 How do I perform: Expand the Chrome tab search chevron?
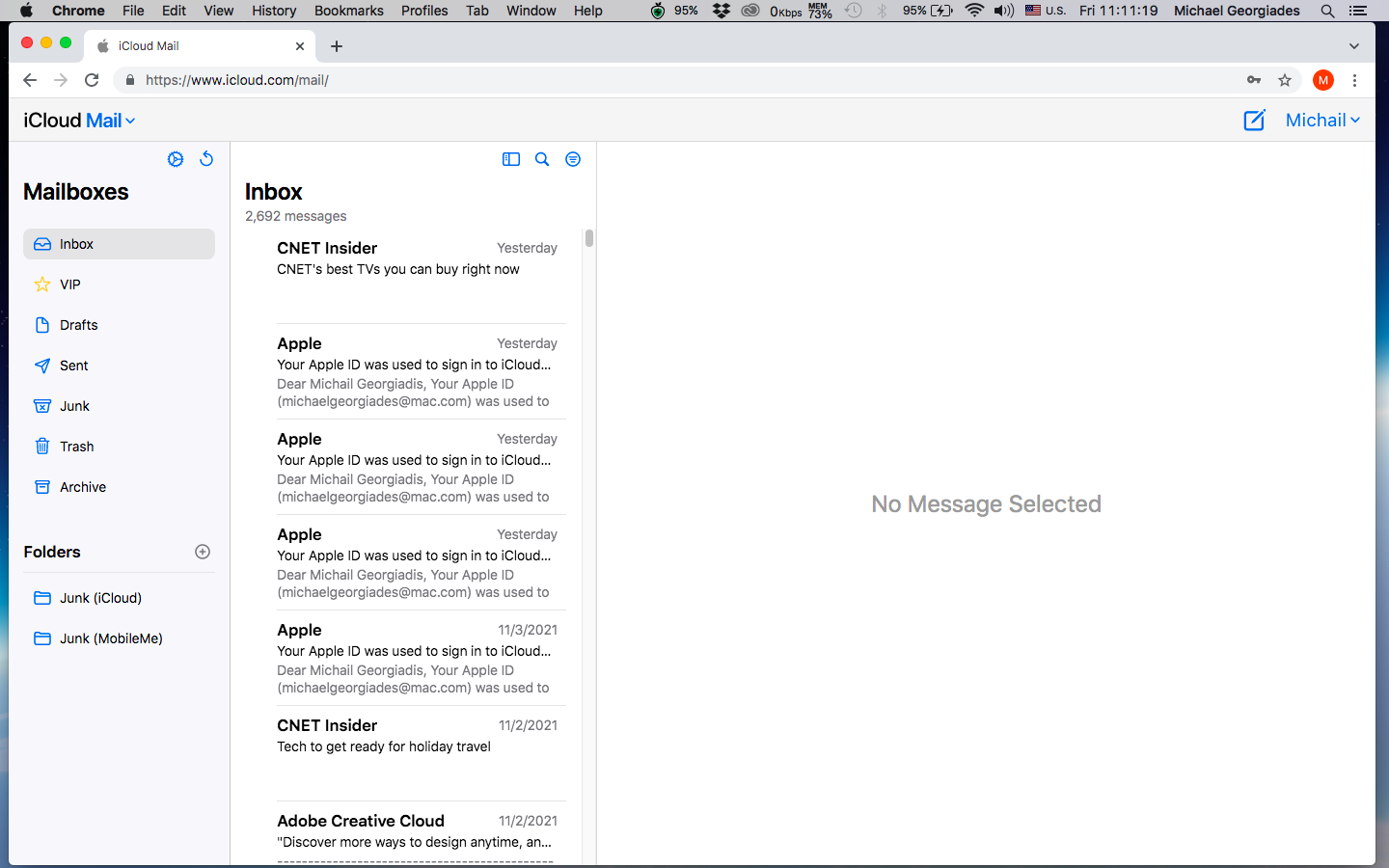(1354, 46)
